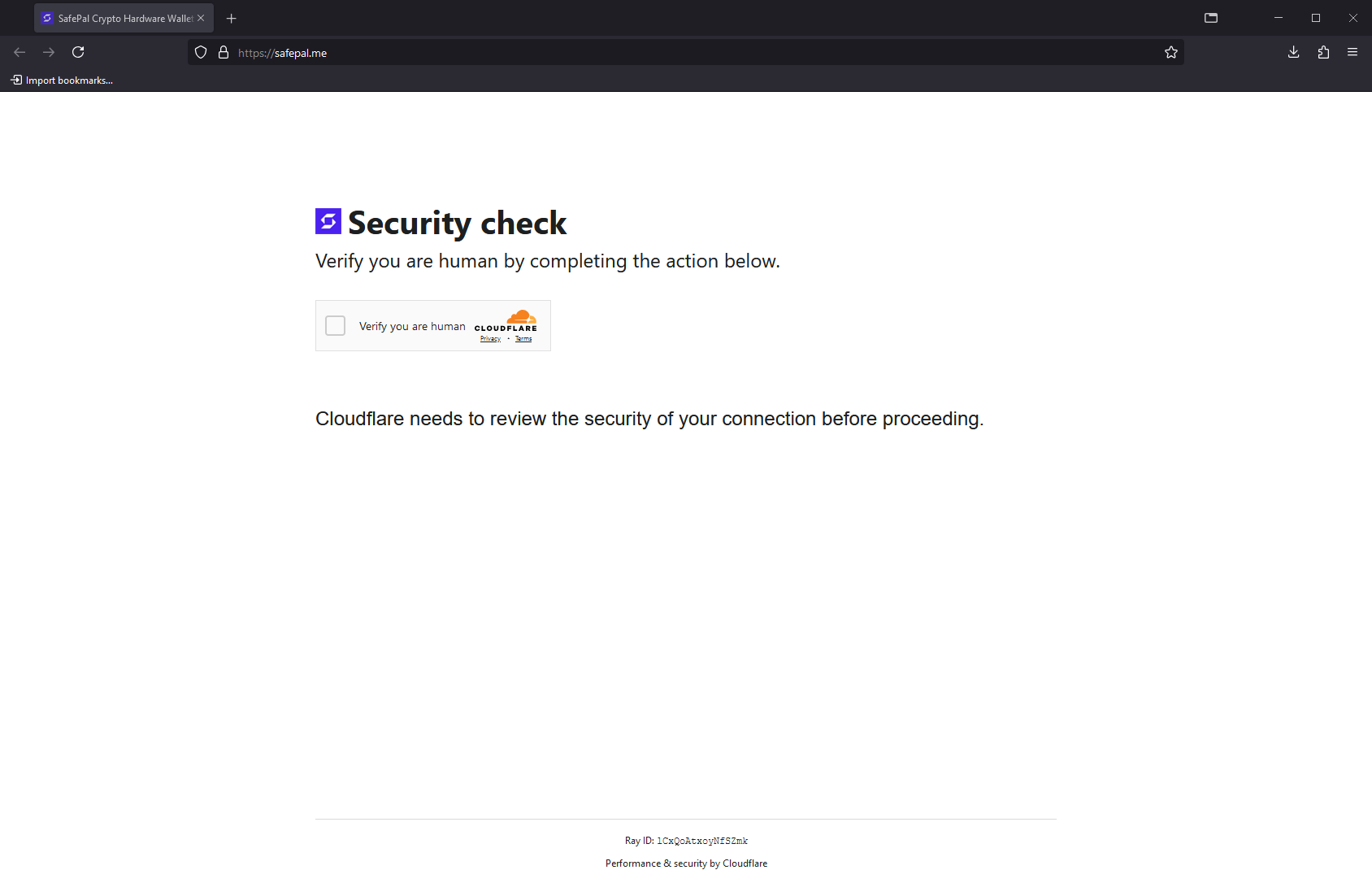
Task: Open the Extensions menu
Action: pyautogui.click(x=1323, y=52)
